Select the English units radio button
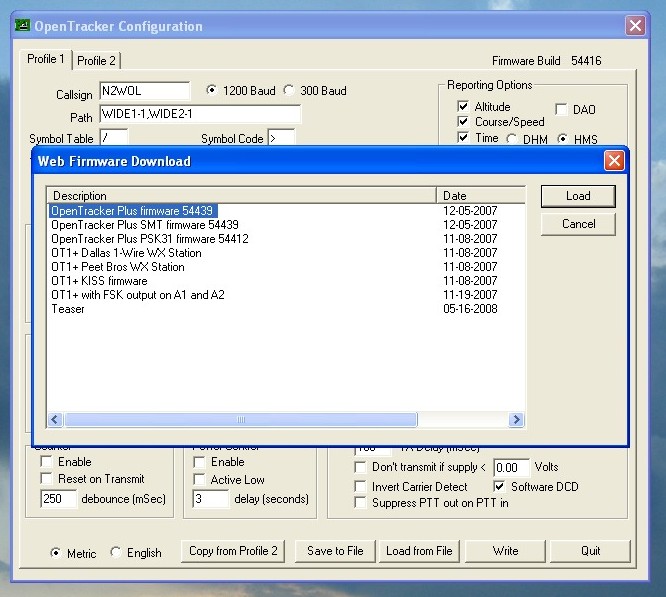 coord(115,552)
